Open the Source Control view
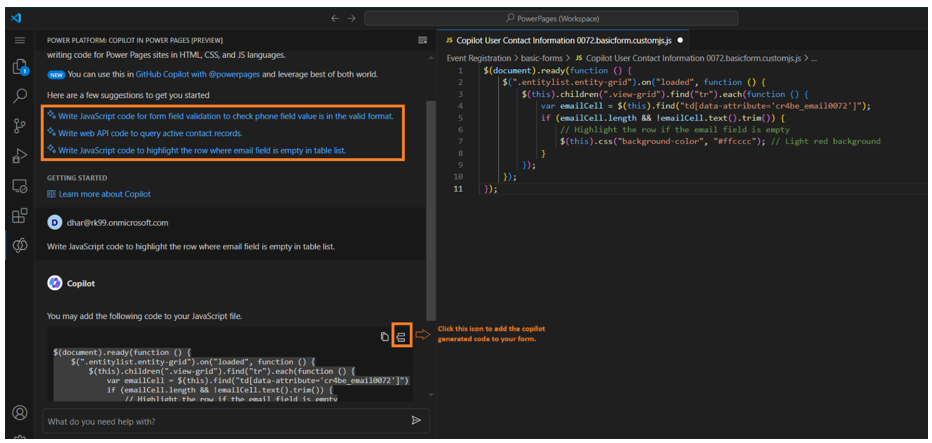Screen dimensions: 932x443 (x=20, y=125)
